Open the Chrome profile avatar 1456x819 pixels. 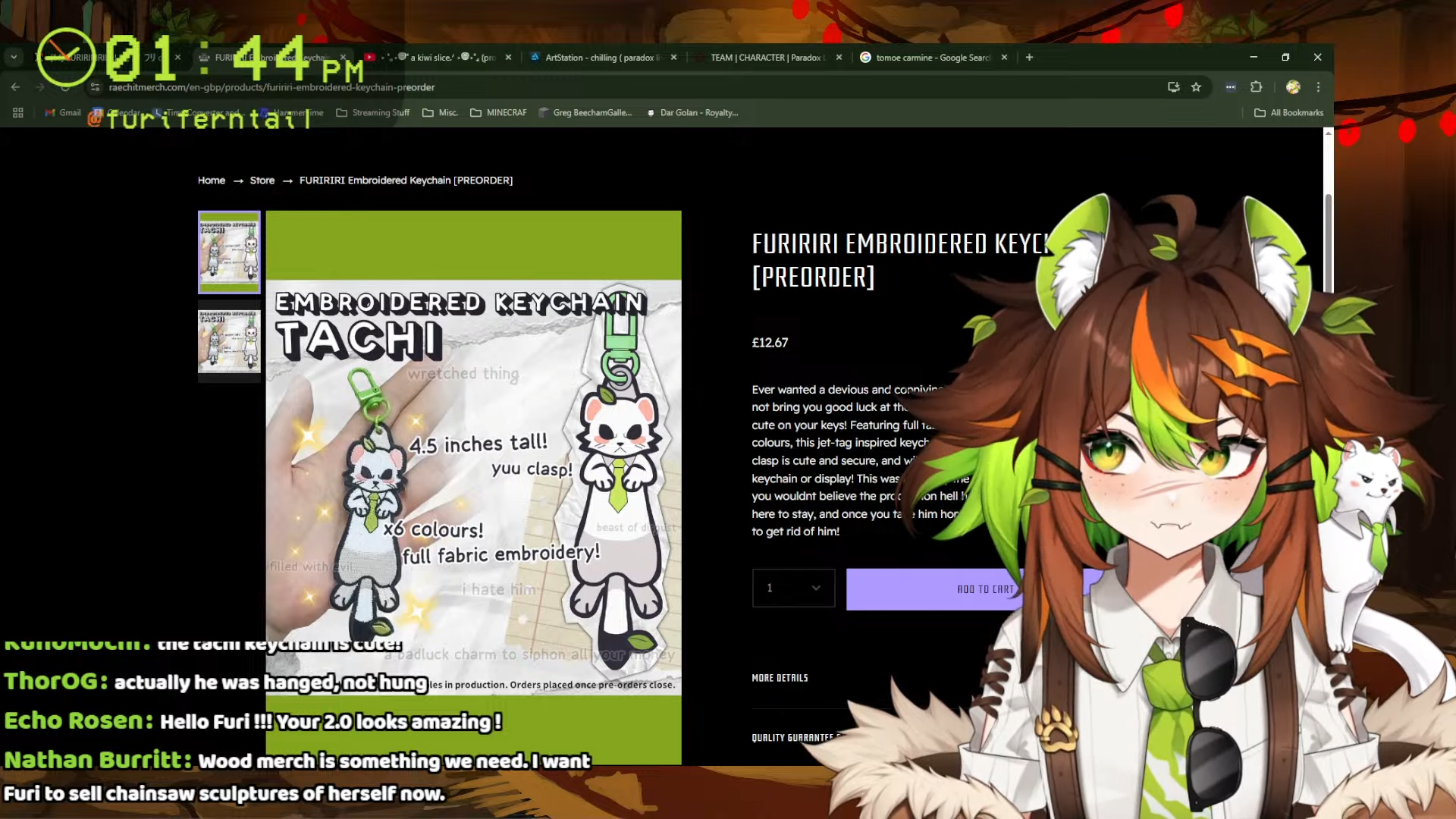coord(1293,87)
